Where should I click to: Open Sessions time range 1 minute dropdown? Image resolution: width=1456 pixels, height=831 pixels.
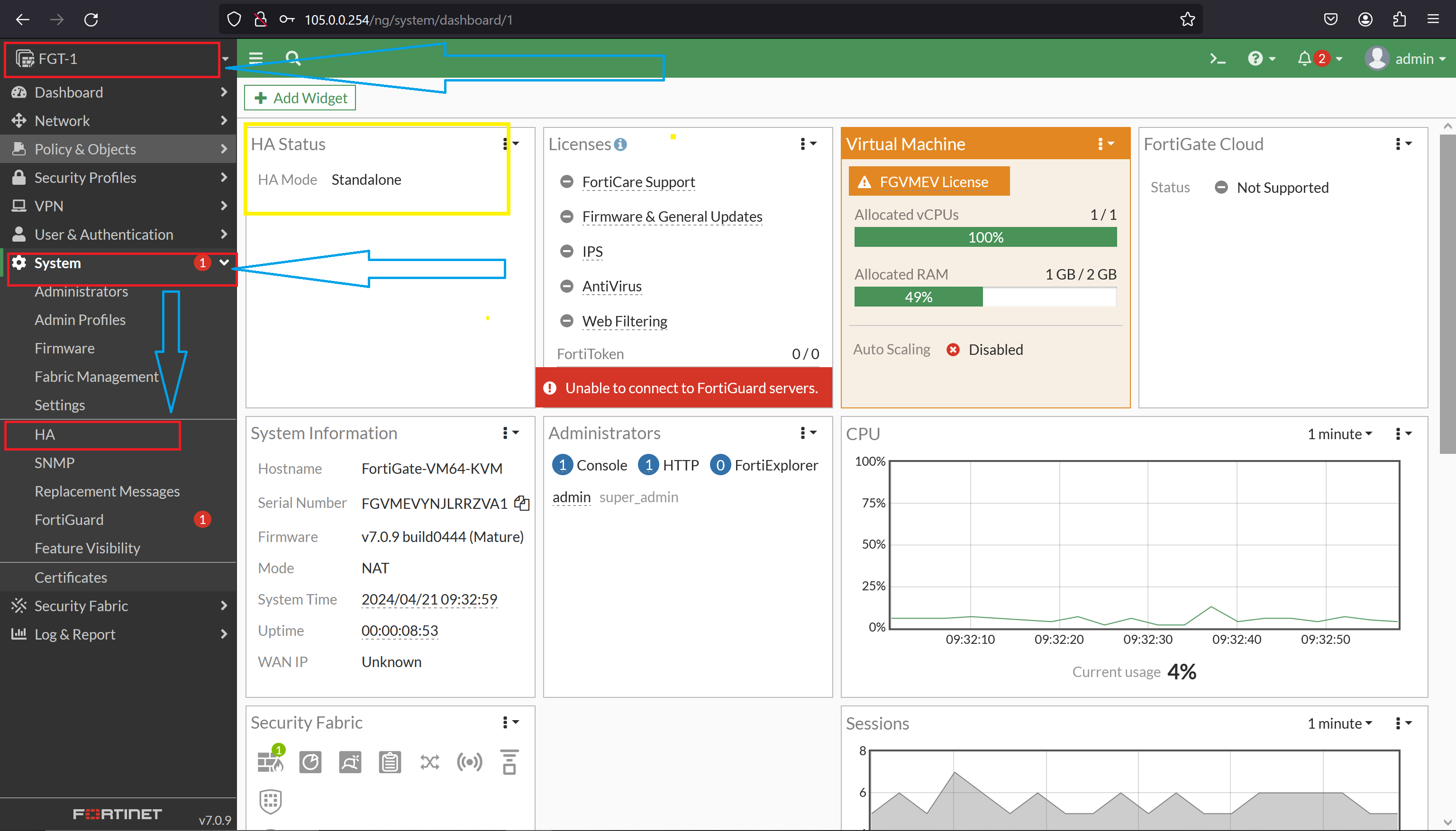pos(1339,724)
